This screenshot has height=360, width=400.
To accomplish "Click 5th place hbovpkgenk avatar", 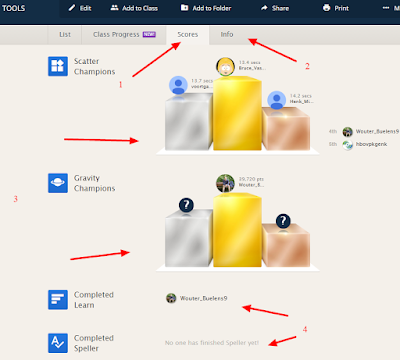I will click(x=348, y=145).
